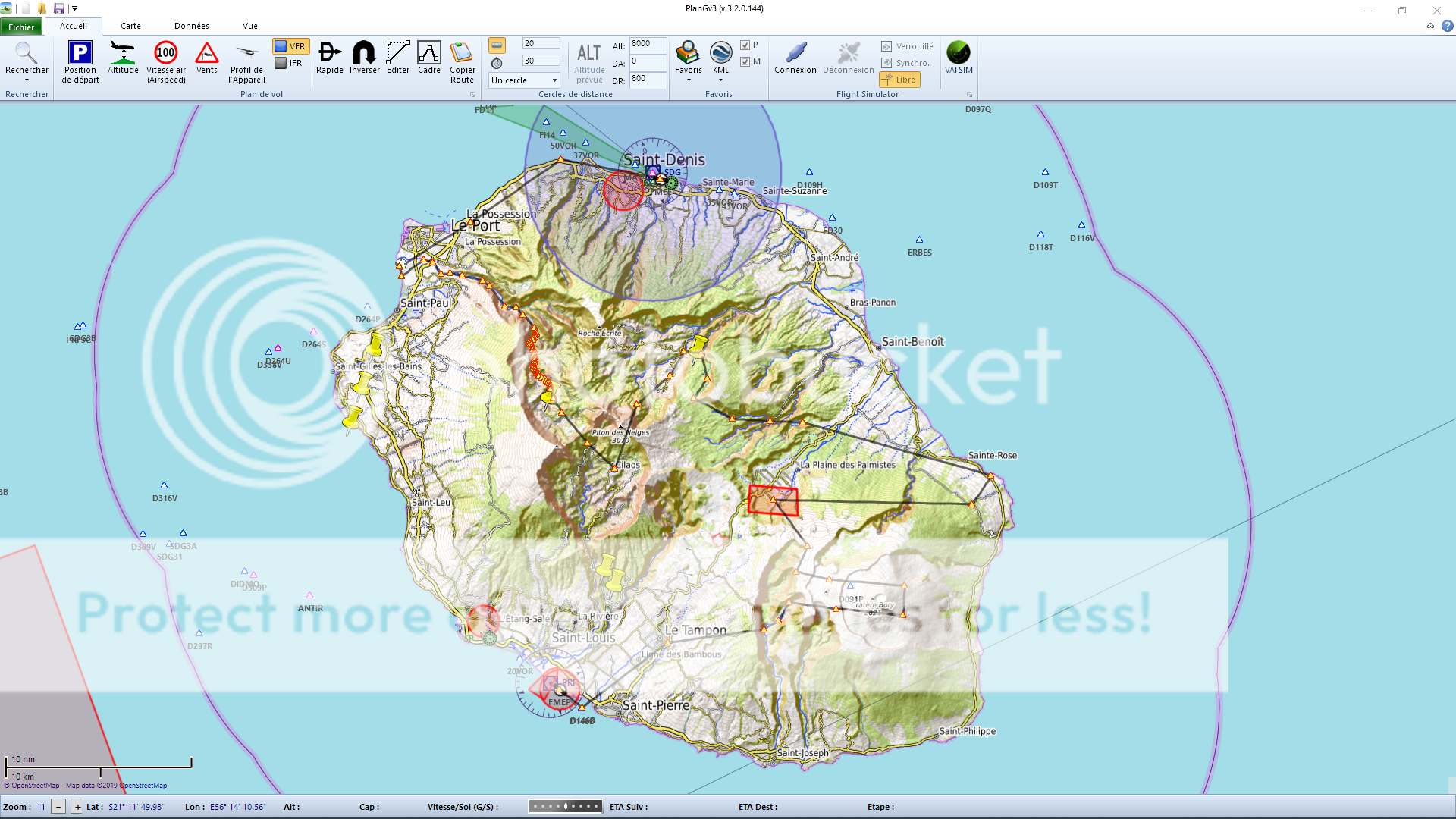Click the first circle distance field (20)
Image resolution: width=1456 pixels, height=819 pixels.
[541, 44]
